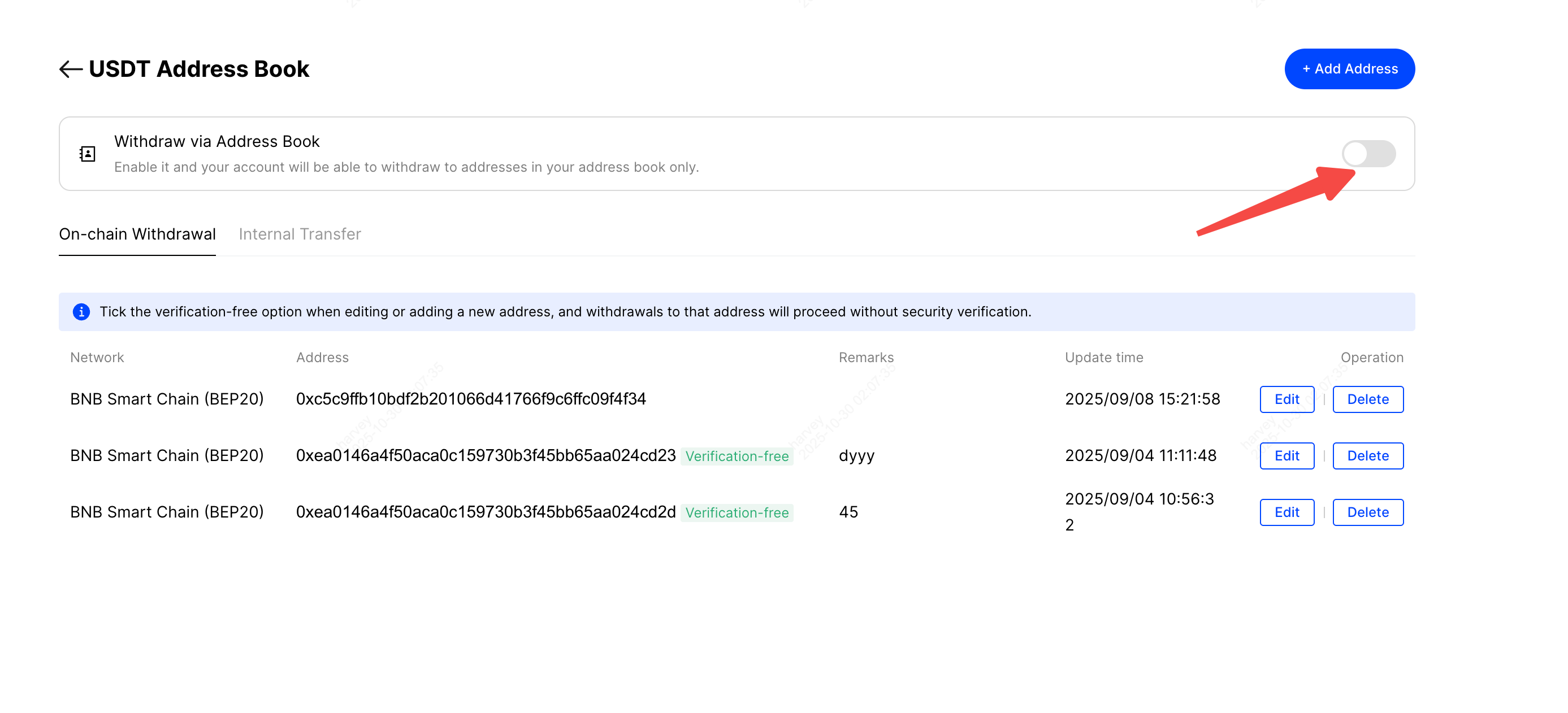Image resolution: width=1568 pixels, height=713 pixels.
Task: Delete the first BNB Smart Chain address
Action: [1368, 399]
